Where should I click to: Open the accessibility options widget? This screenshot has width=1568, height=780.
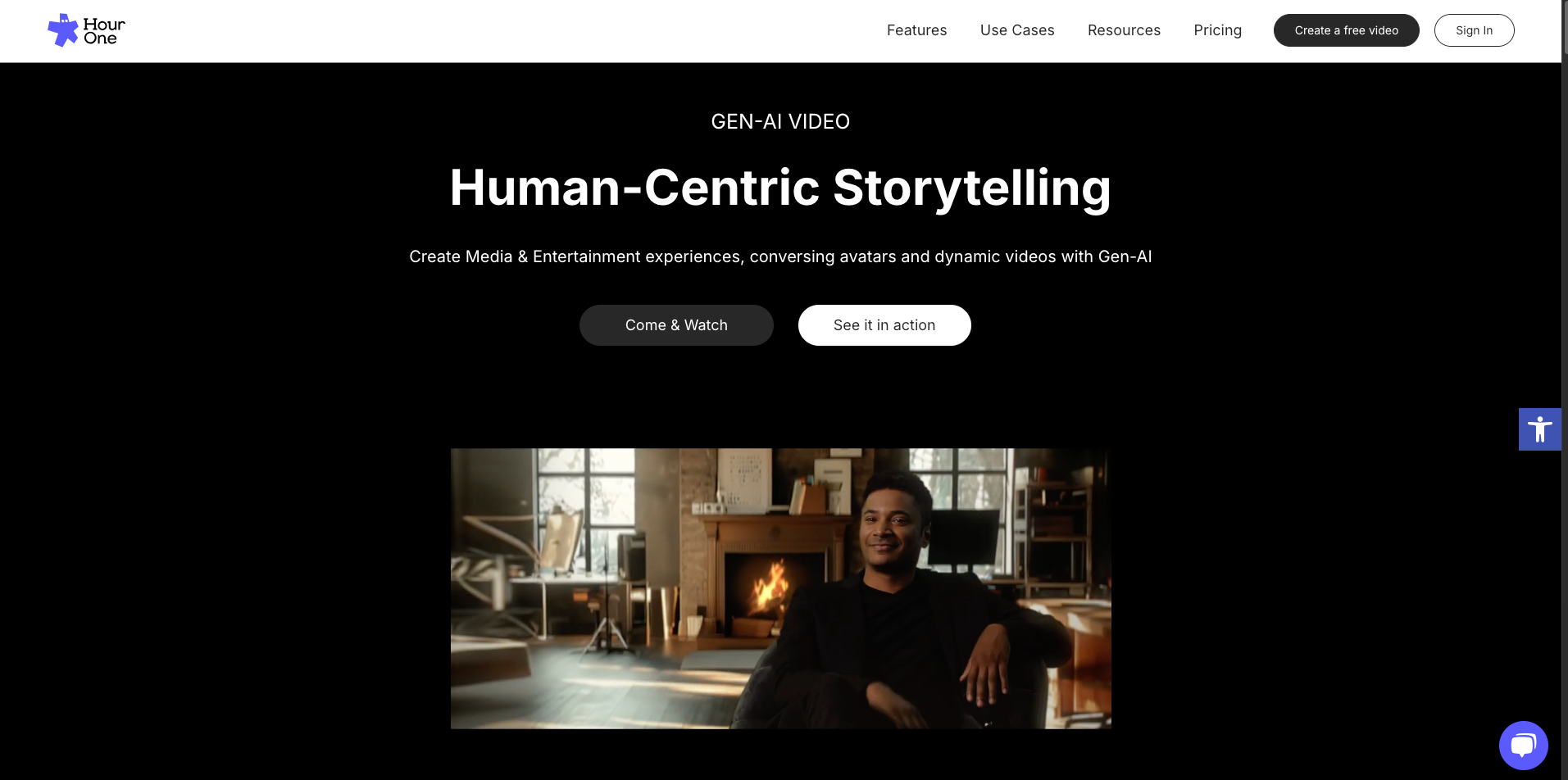coord(1539,429)
